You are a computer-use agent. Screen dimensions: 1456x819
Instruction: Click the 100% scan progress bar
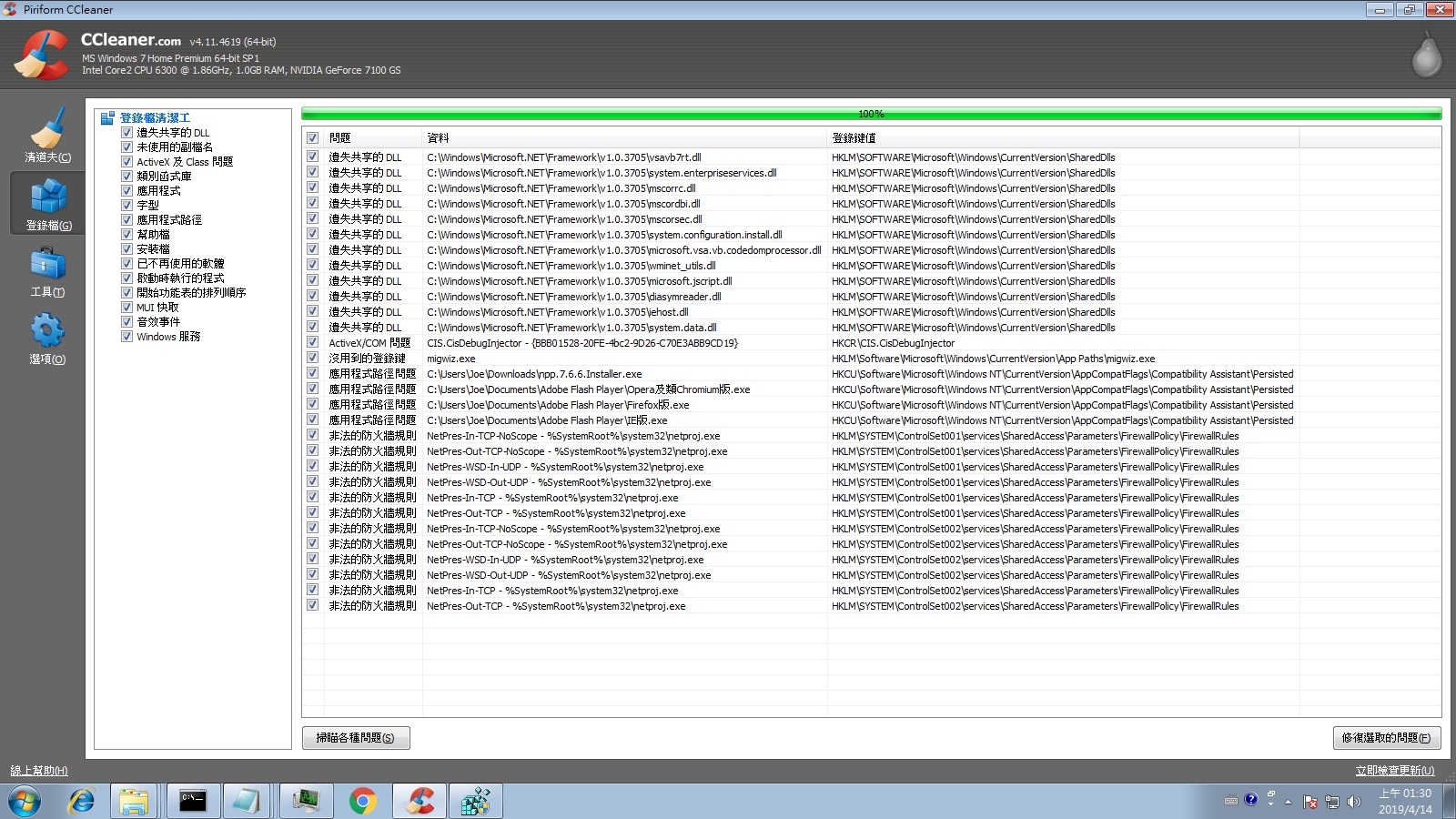pos(871,115)
